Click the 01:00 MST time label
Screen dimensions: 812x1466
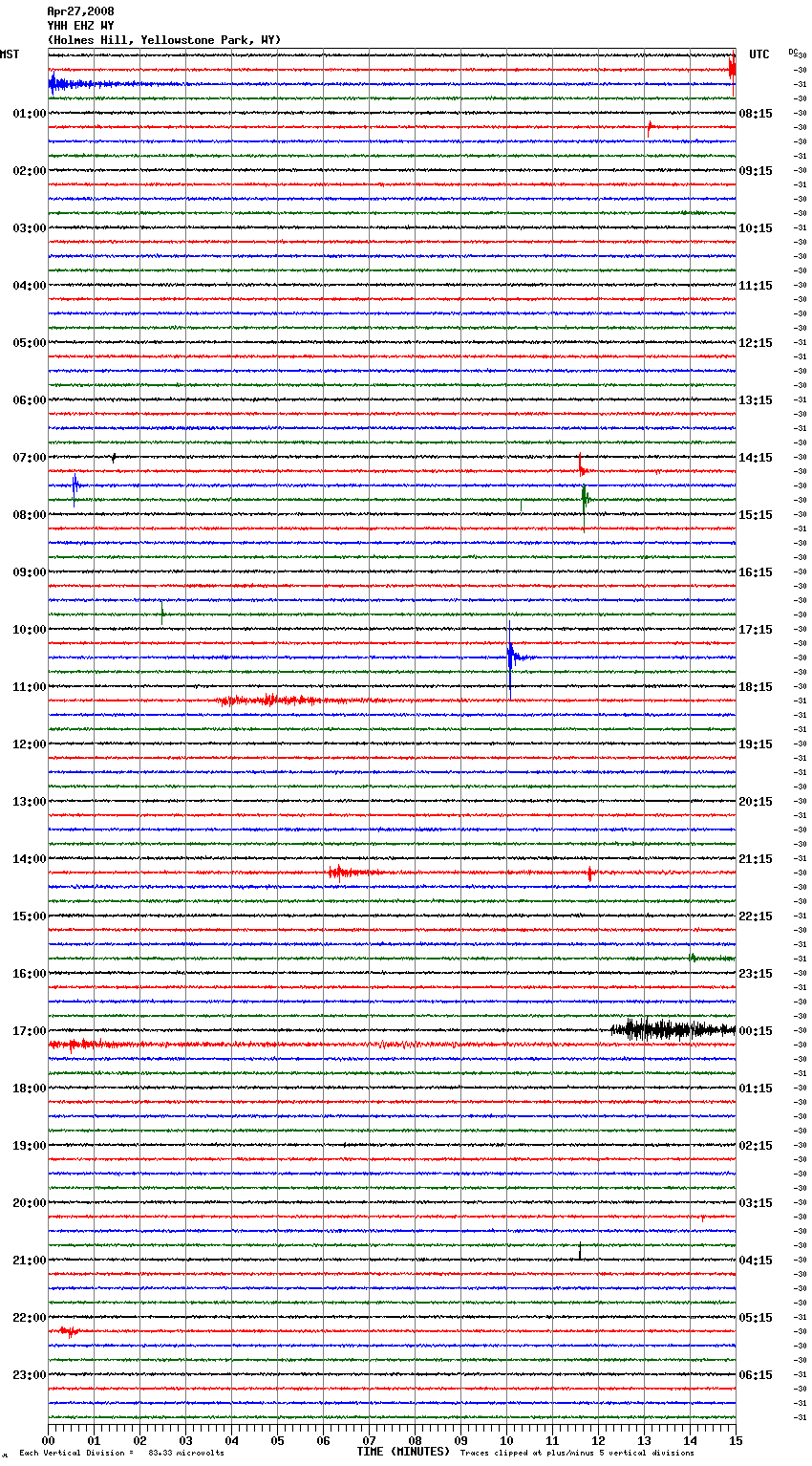29,114
